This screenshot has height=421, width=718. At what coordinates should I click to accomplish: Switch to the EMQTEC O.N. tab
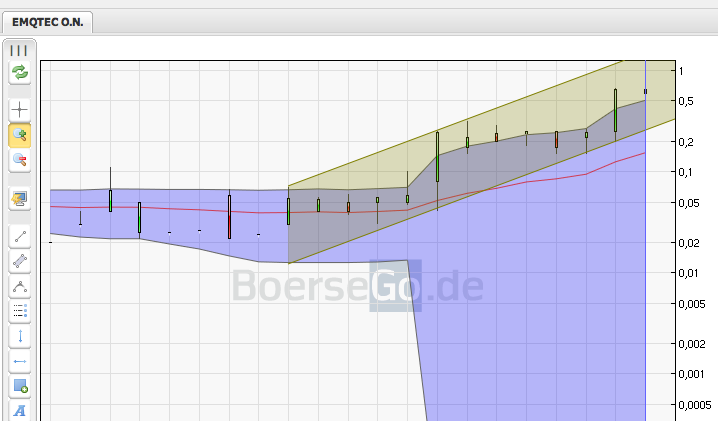(x=47, y=22)
